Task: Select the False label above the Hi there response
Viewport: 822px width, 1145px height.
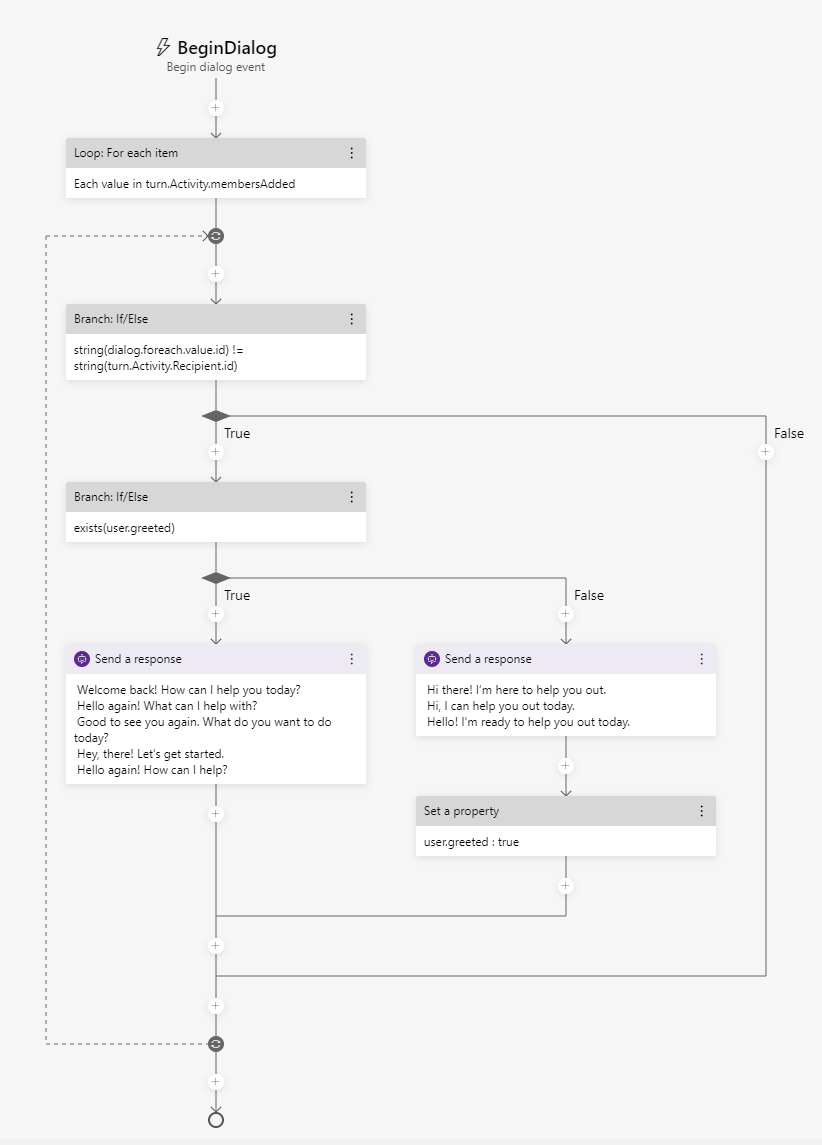Action: click(589, 595)
